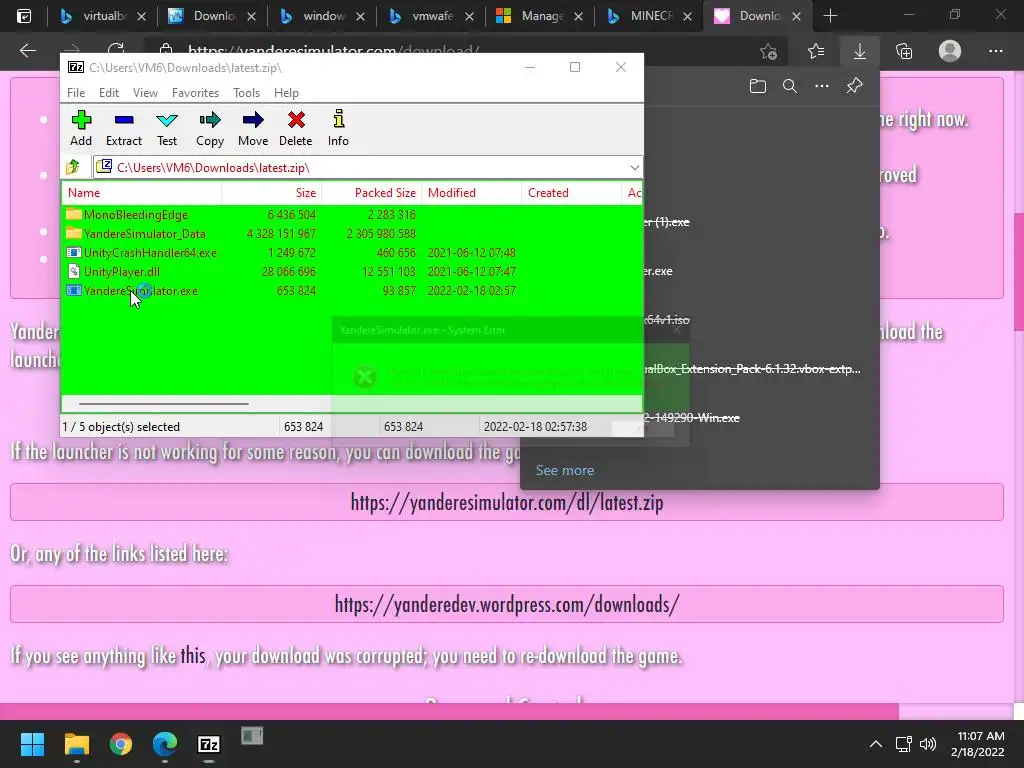
Task: Sort files by Packed Size column
Action: 372,193
